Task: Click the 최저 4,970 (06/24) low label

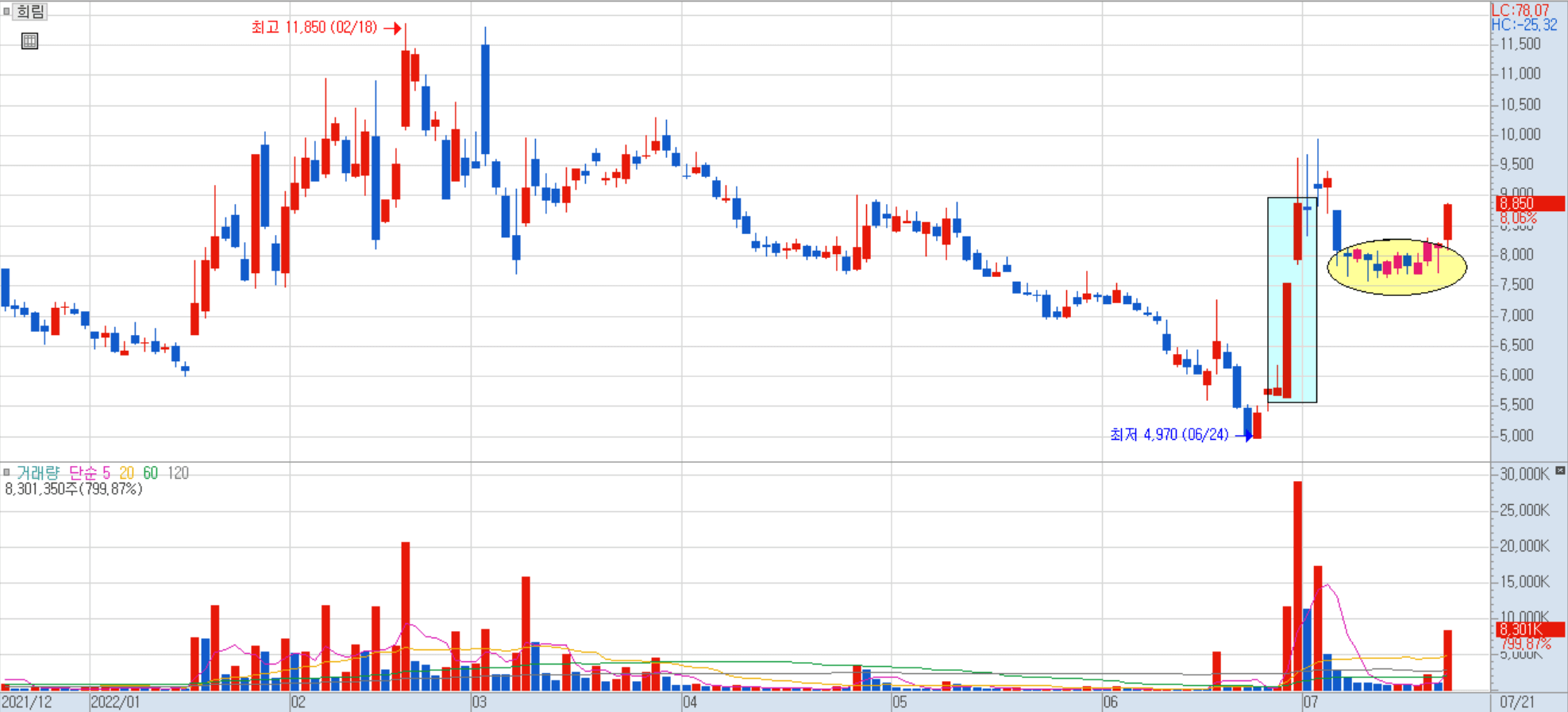Action: coord(1169,434)
